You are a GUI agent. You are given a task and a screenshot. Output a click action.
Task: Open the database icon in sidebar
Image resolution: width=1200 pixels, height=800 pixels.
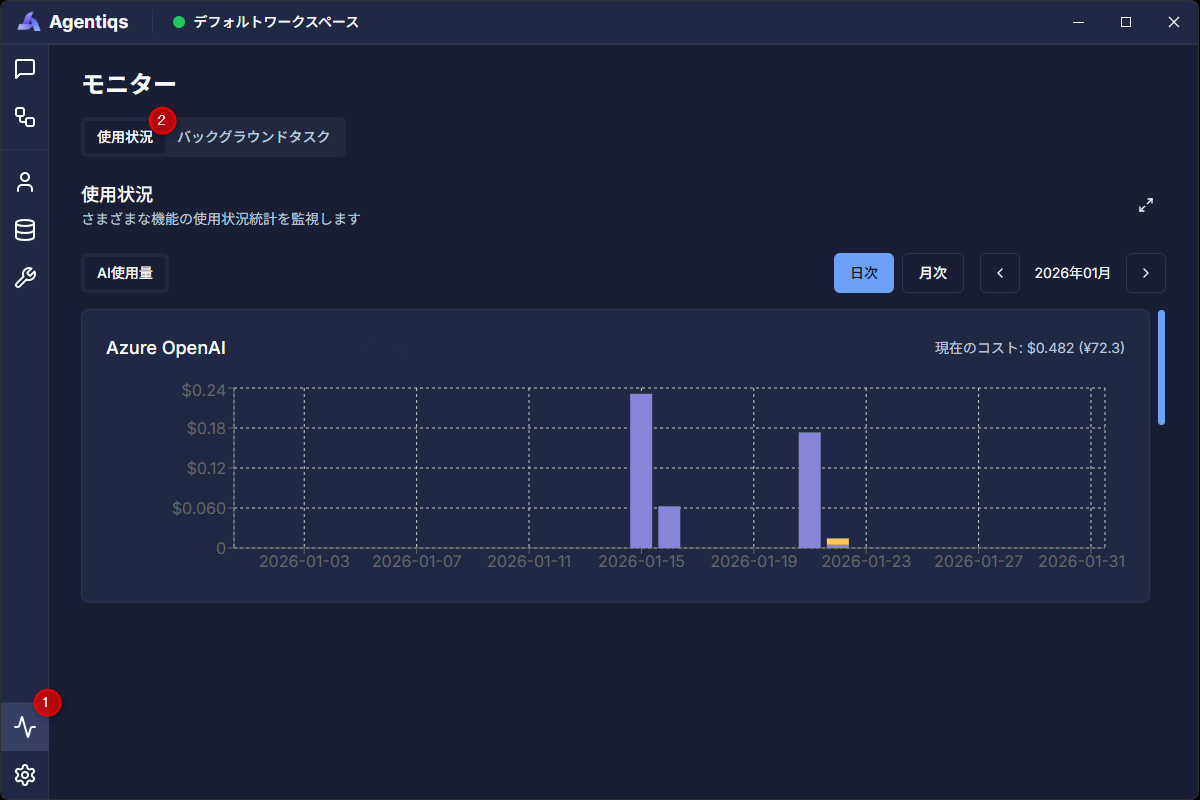point(25,230)
